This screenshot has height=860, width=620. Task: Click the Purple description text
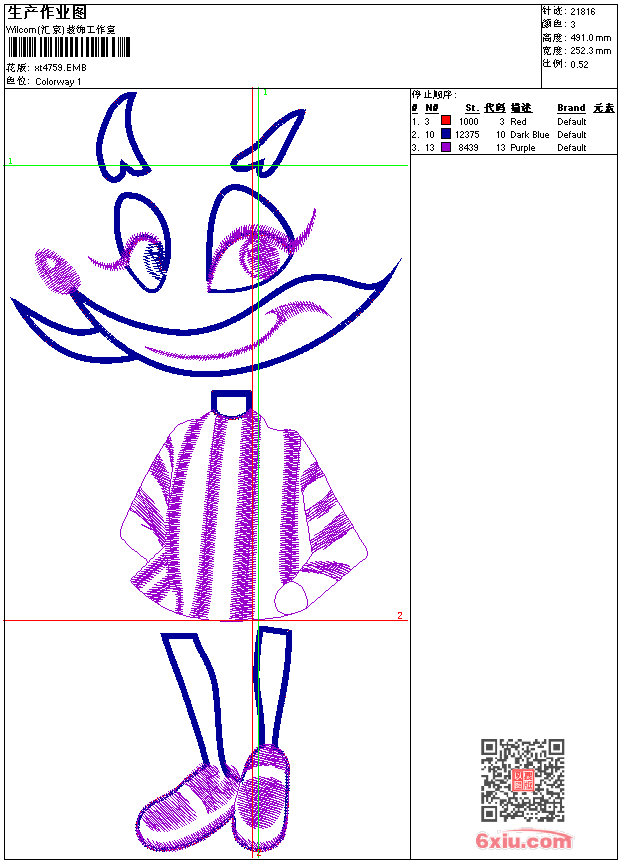point(522,148)
